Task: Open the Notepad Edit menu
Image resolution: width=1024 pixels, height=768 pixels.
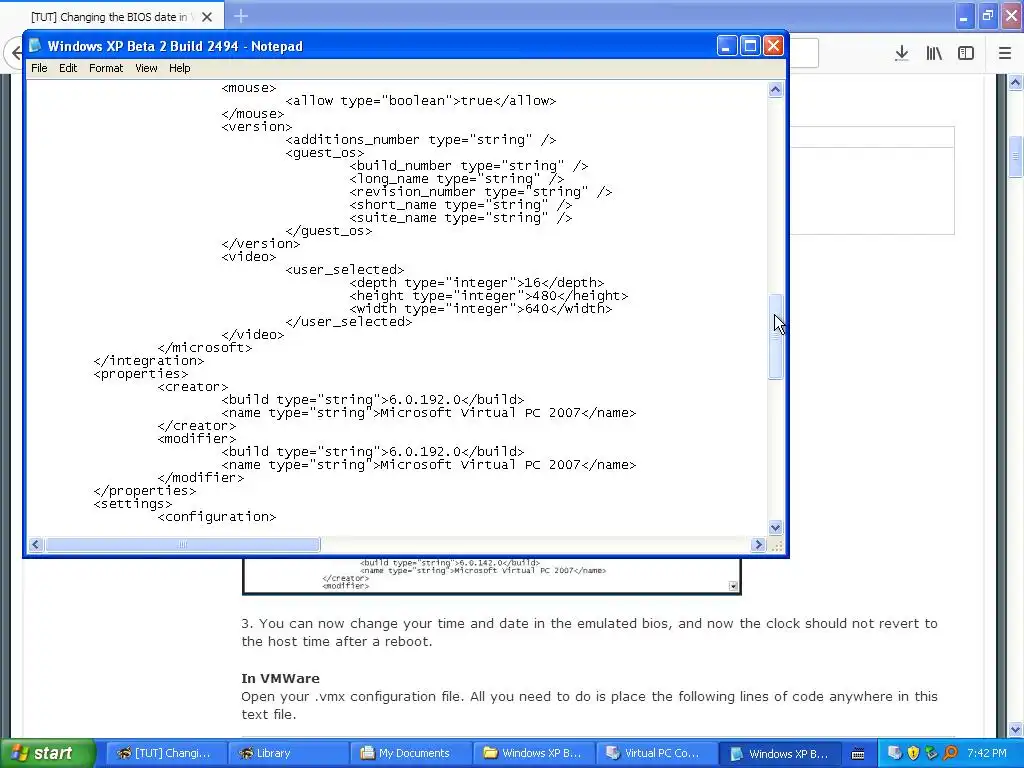Action: coord(68,68)
